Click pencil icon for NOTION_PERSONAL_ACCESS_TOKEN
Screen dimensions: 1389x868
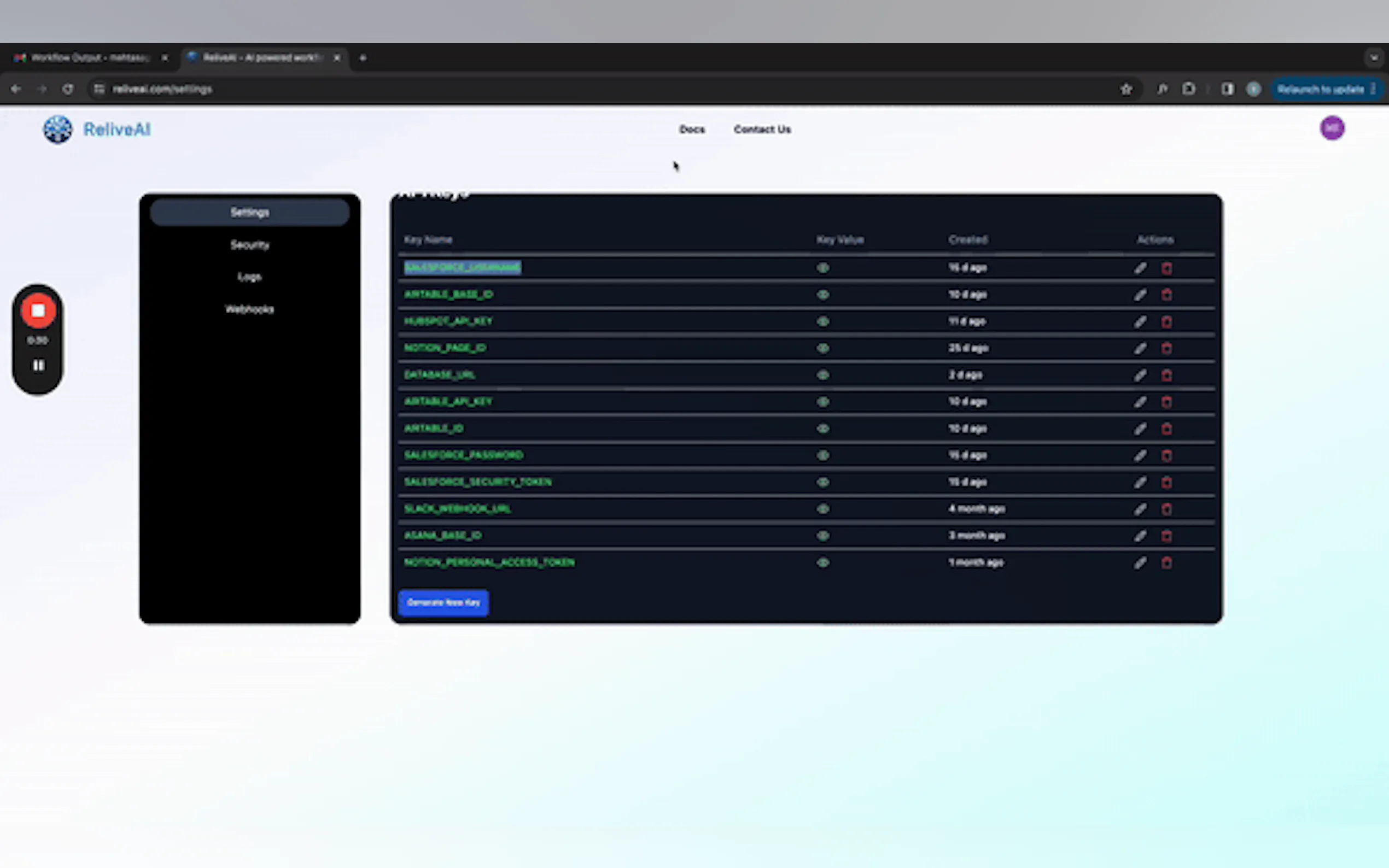point(1140,562)
